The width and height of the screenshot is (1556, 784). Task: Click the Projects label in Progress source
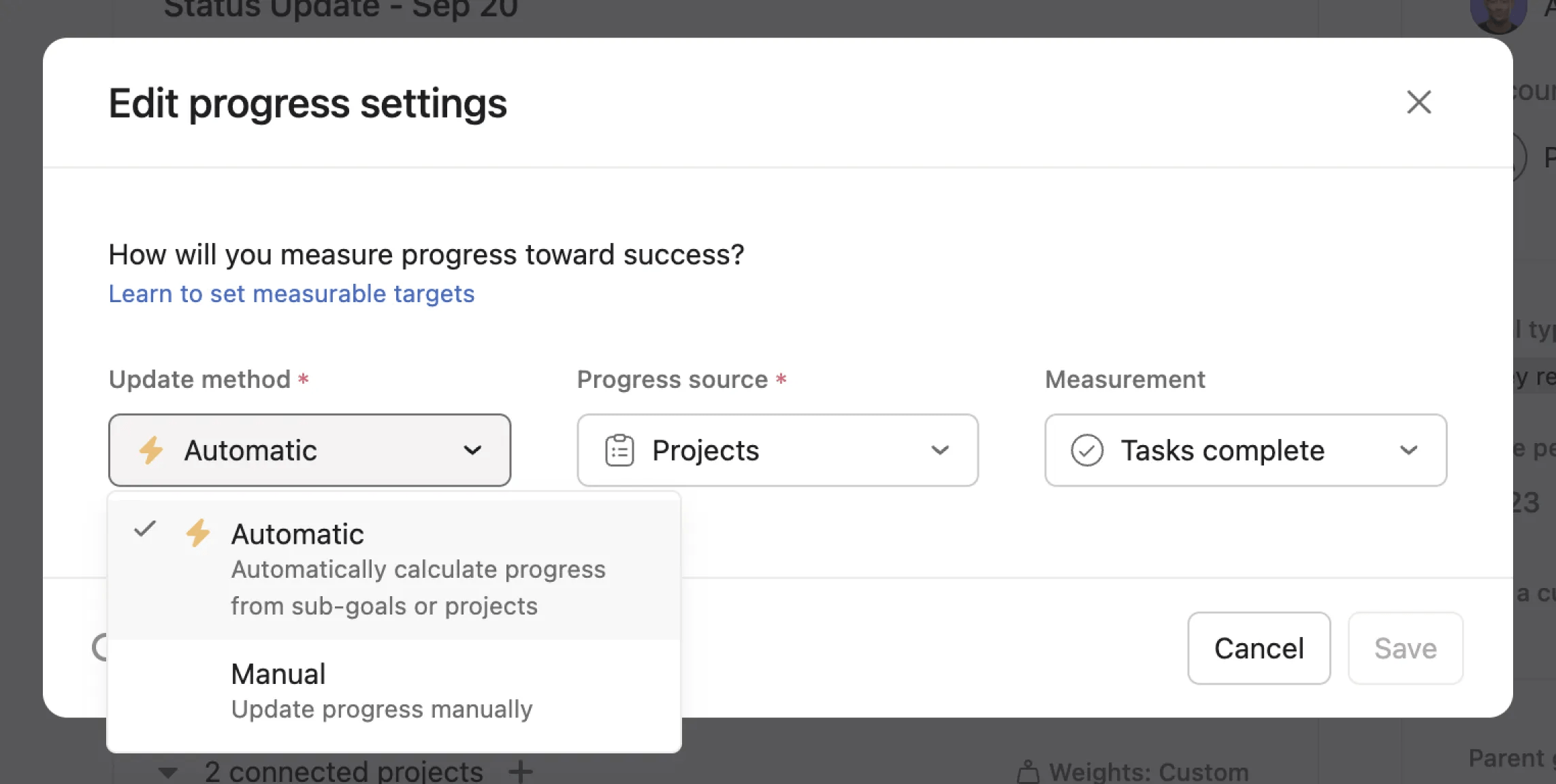click(x=705, y=451)
